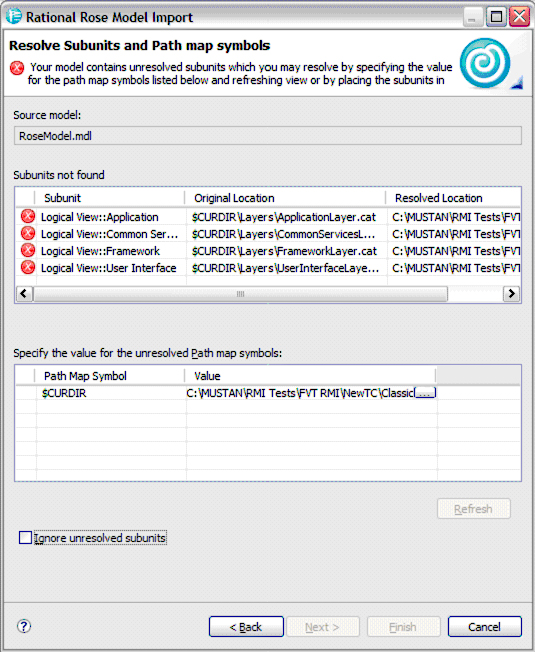Click error icon beside Logical View::Application
This screenshot has height=652, width=535.
[x=28, y=217]
